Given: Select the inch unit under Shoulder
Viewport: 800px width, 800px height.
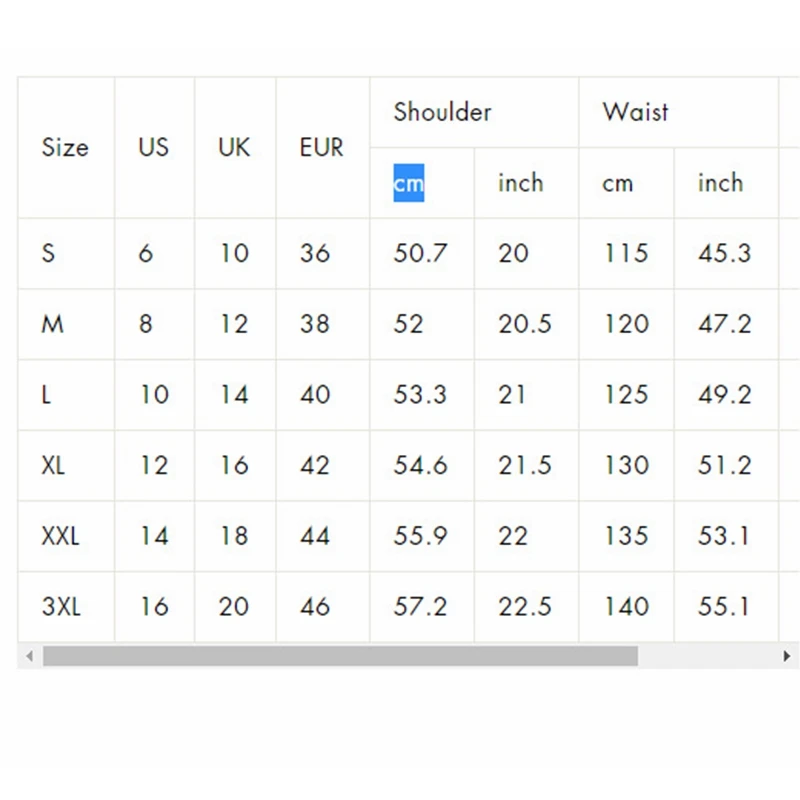Looking at the screenshot, I should coord(519,183).
